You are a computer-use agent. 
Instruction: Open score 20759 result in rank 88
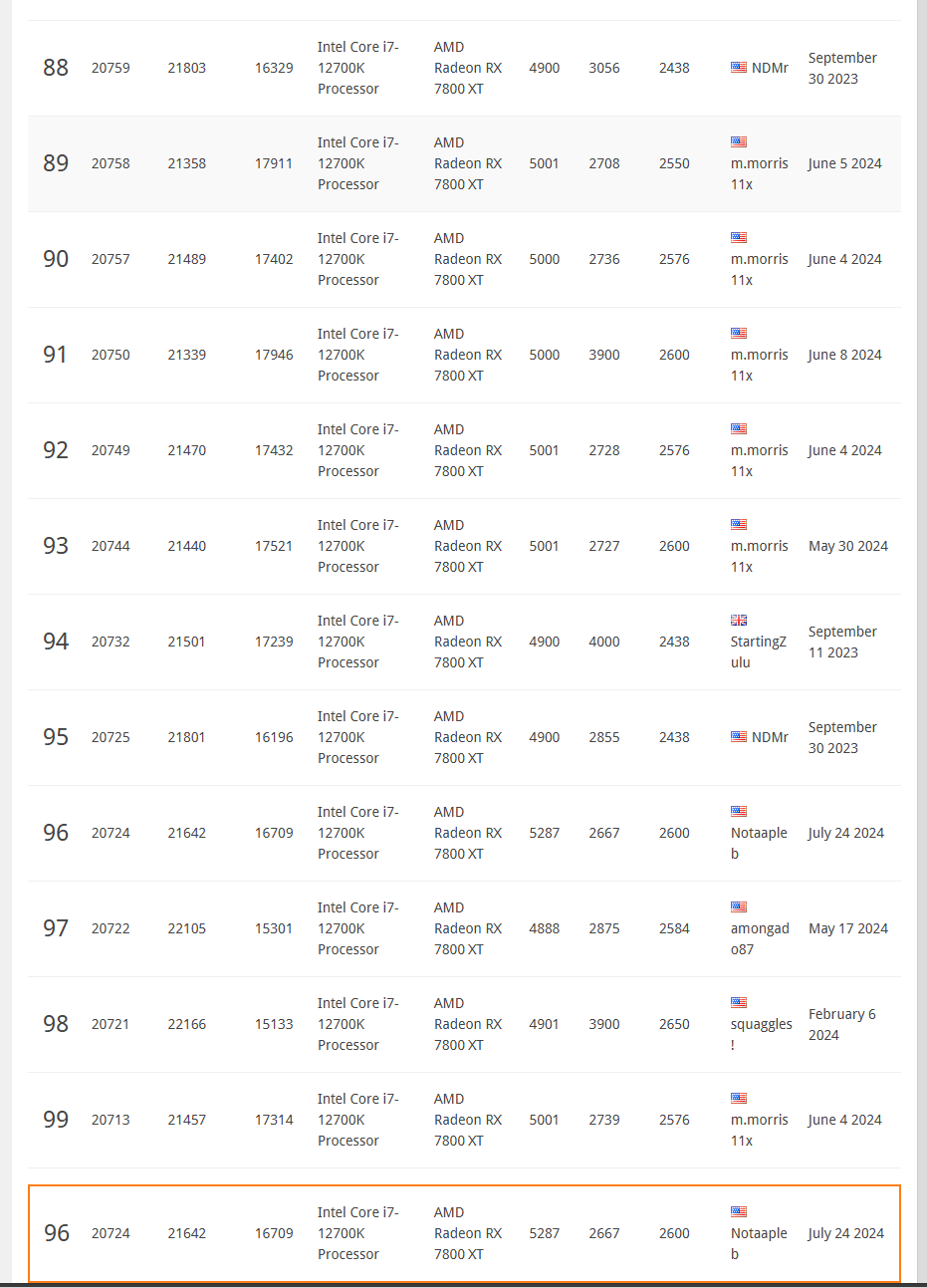click(111, 68)
